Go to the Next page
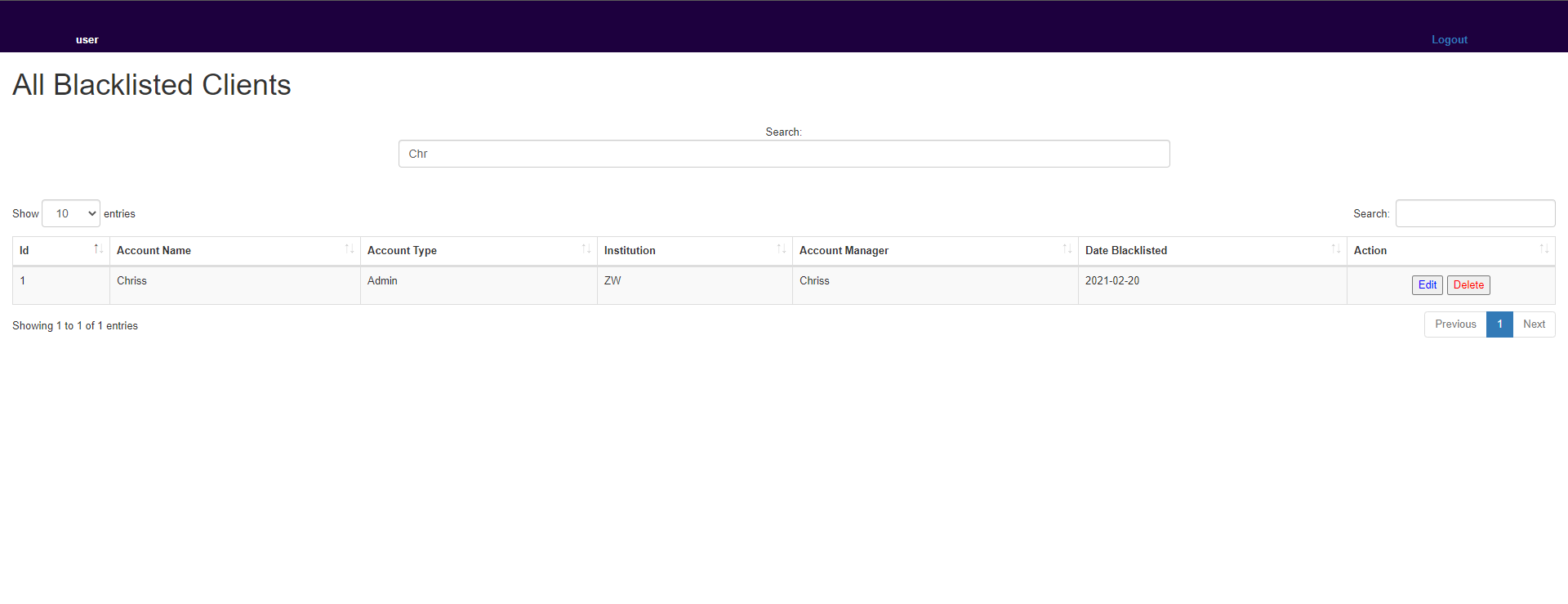 pyautogui.click(x=1534, y=324)
